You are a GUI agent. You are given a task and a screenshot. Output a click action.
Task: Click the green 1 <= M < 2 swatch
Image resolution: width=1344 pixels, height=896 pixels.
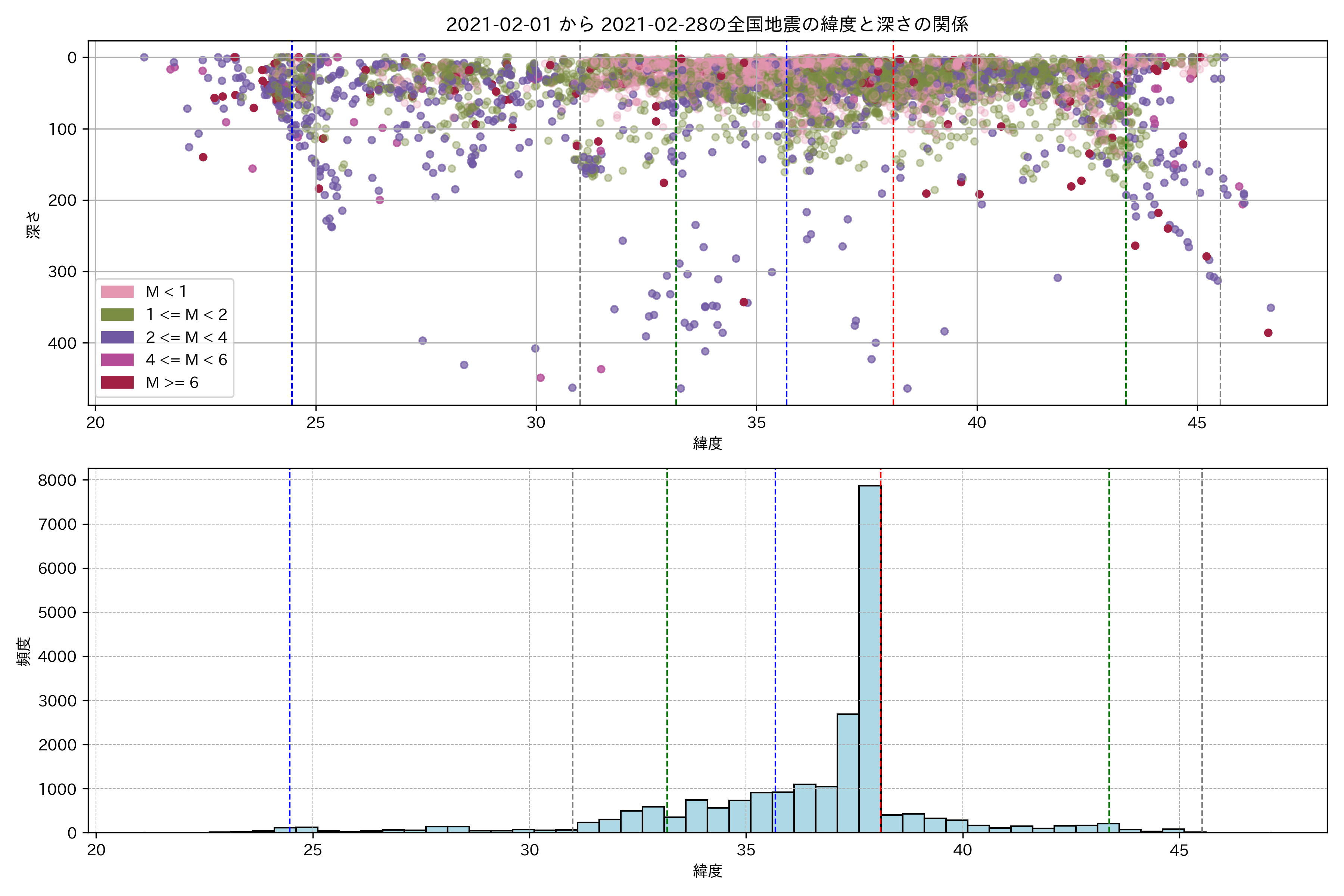117,315
